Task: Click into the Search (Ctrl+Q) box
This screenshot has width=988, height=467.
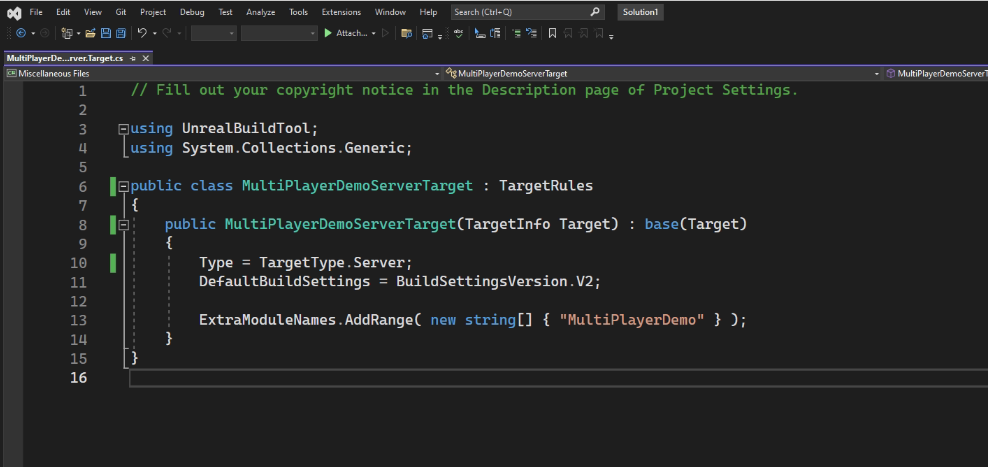Action: coord(520,12)
